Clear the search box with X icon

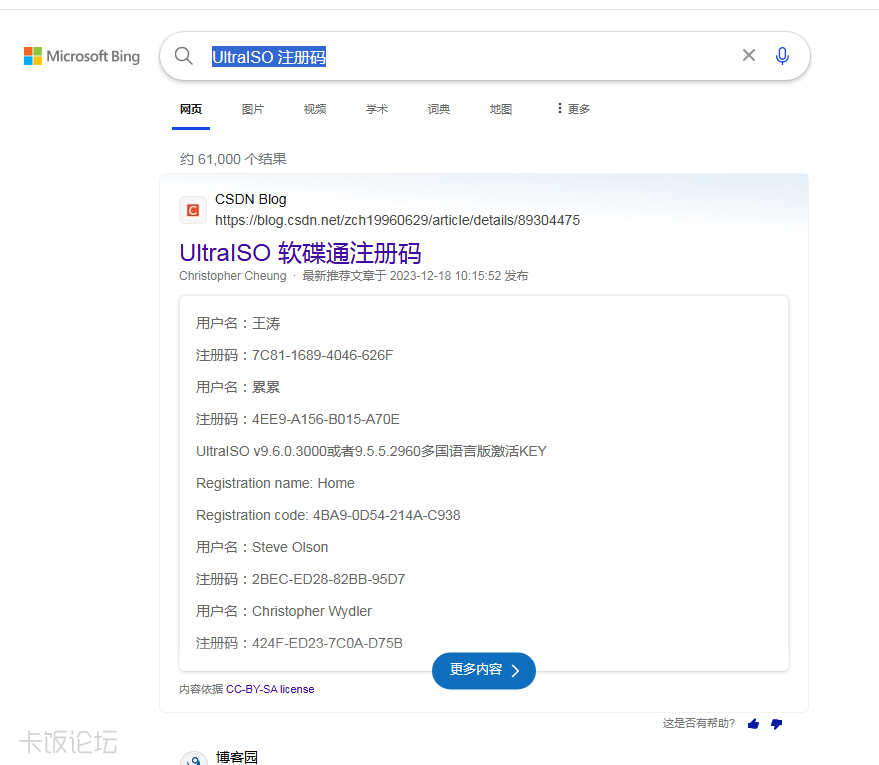click(748, 56)
